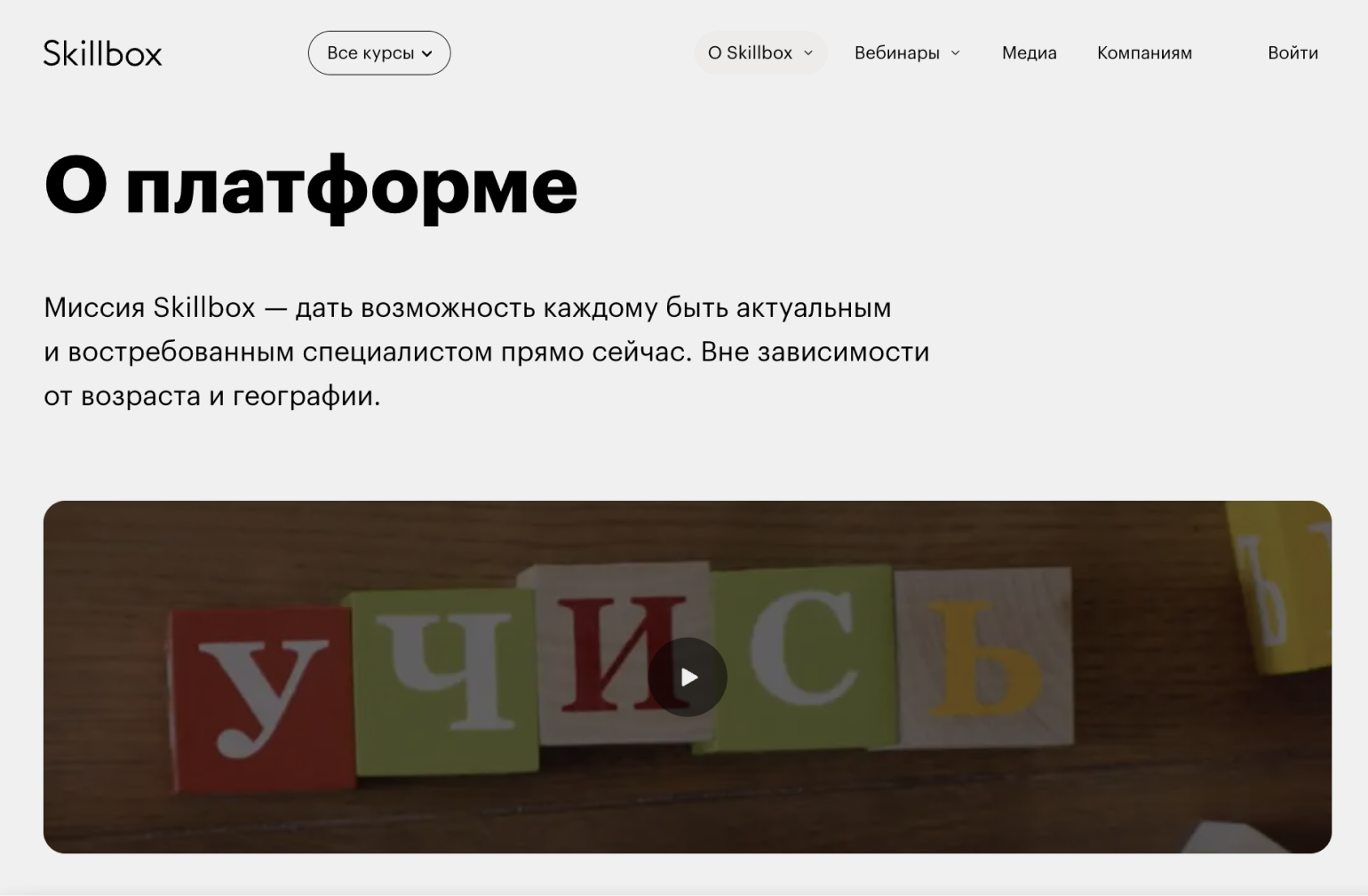Click the chevron arrow inside Все курсы
The image size is (1368, 896).
[x=427, y=53]
